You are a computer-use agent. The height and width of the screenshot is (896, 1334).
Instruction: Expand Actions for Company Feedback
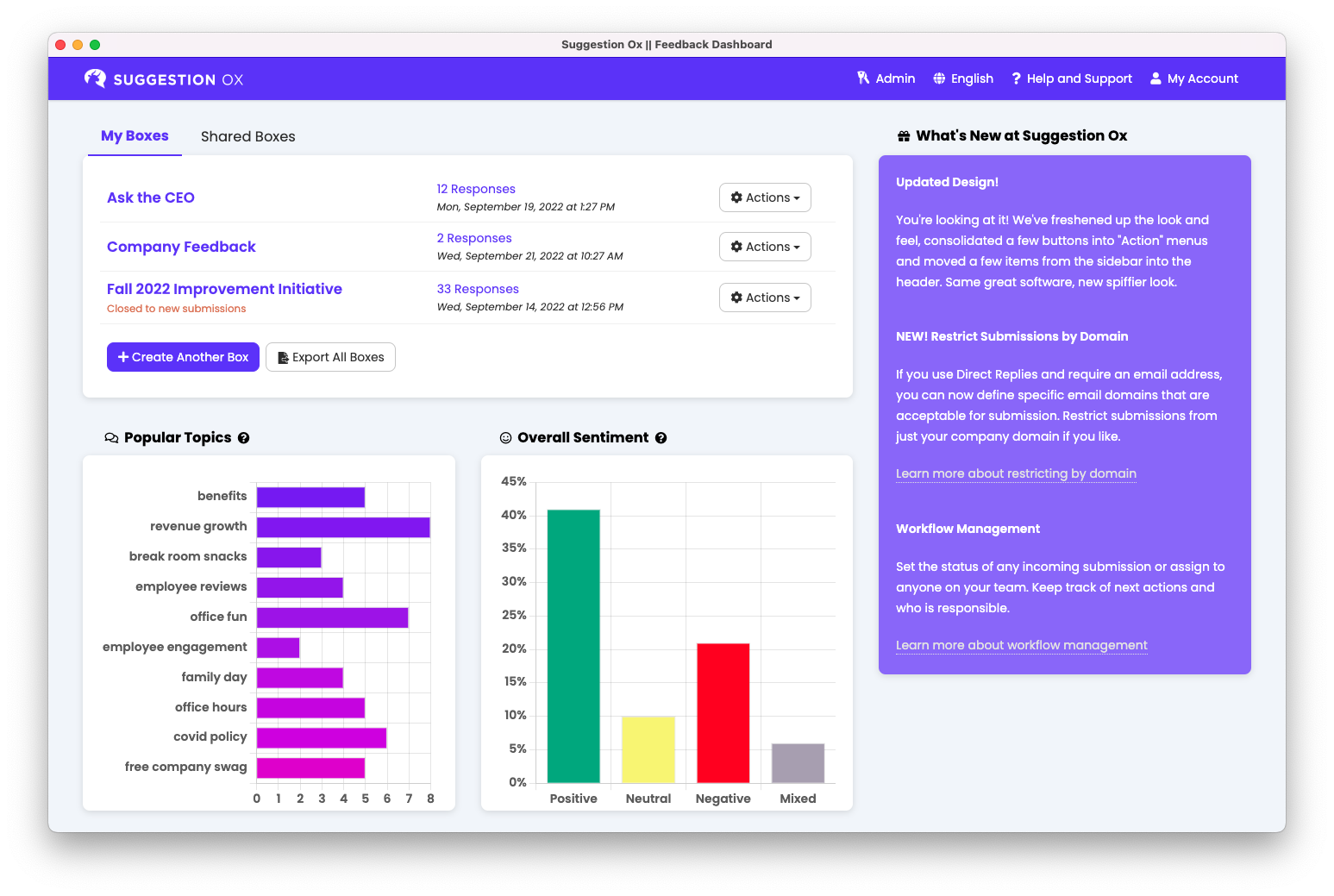[765, 247]
